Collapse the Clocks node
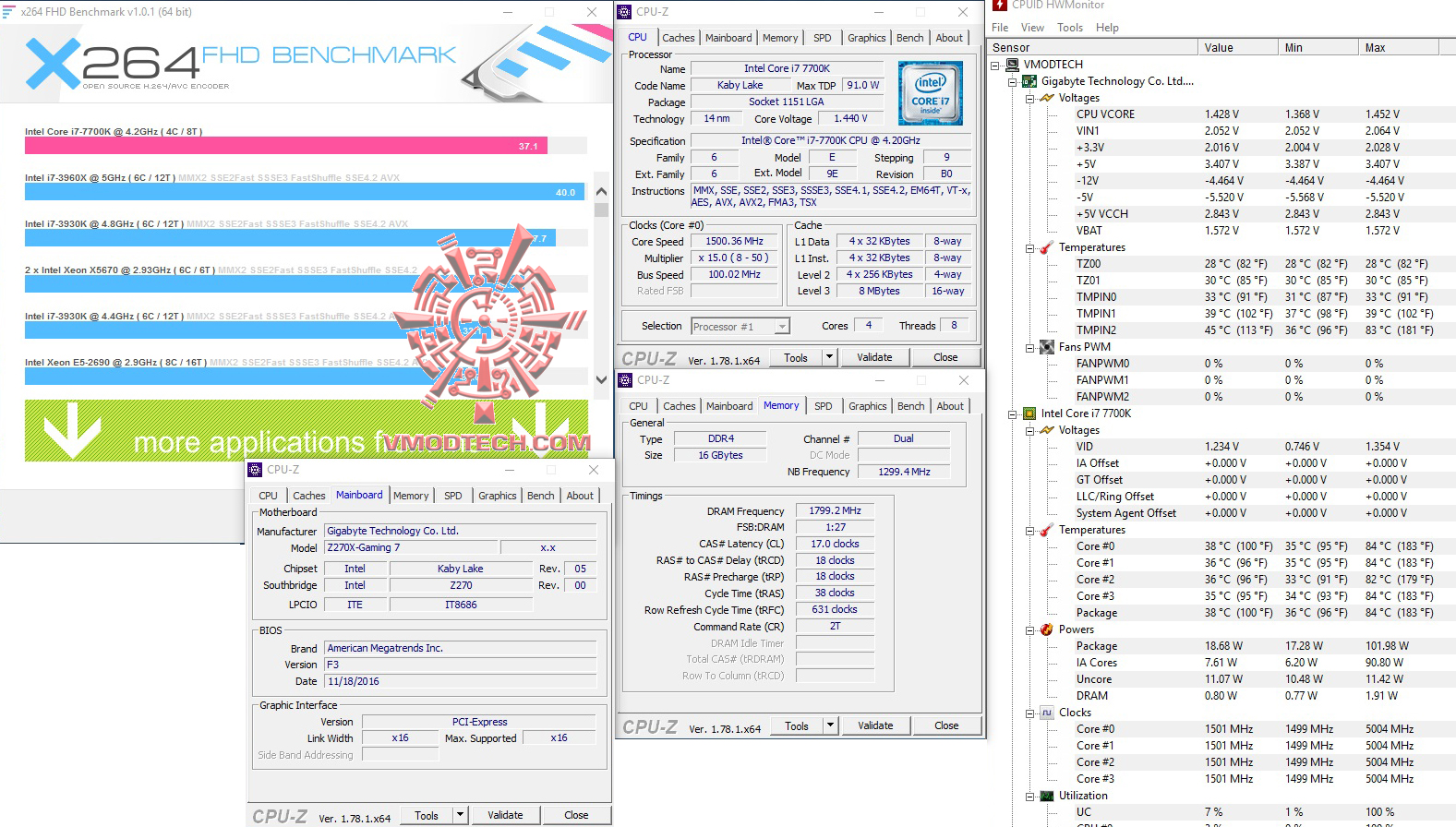This screenshot has width=1456, height=827. click(x=1030, y=713)
